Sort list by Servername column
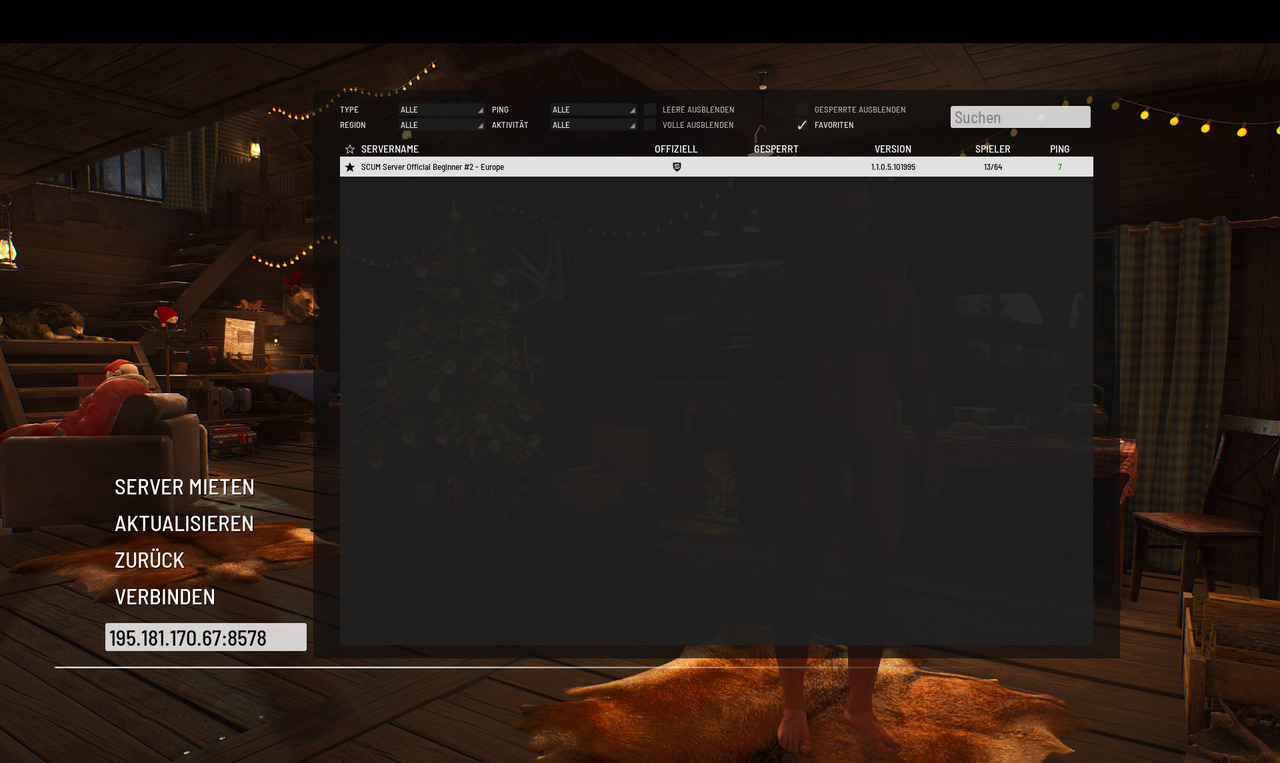Screen dimensions: 1280x763 390,149
